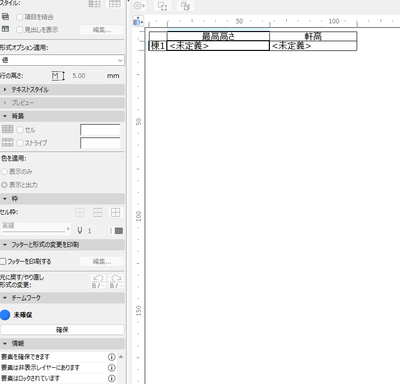400x384 pixels.
Task: Select the <未定義> cell under 最高高さ
Action: (x=218, y=46)
